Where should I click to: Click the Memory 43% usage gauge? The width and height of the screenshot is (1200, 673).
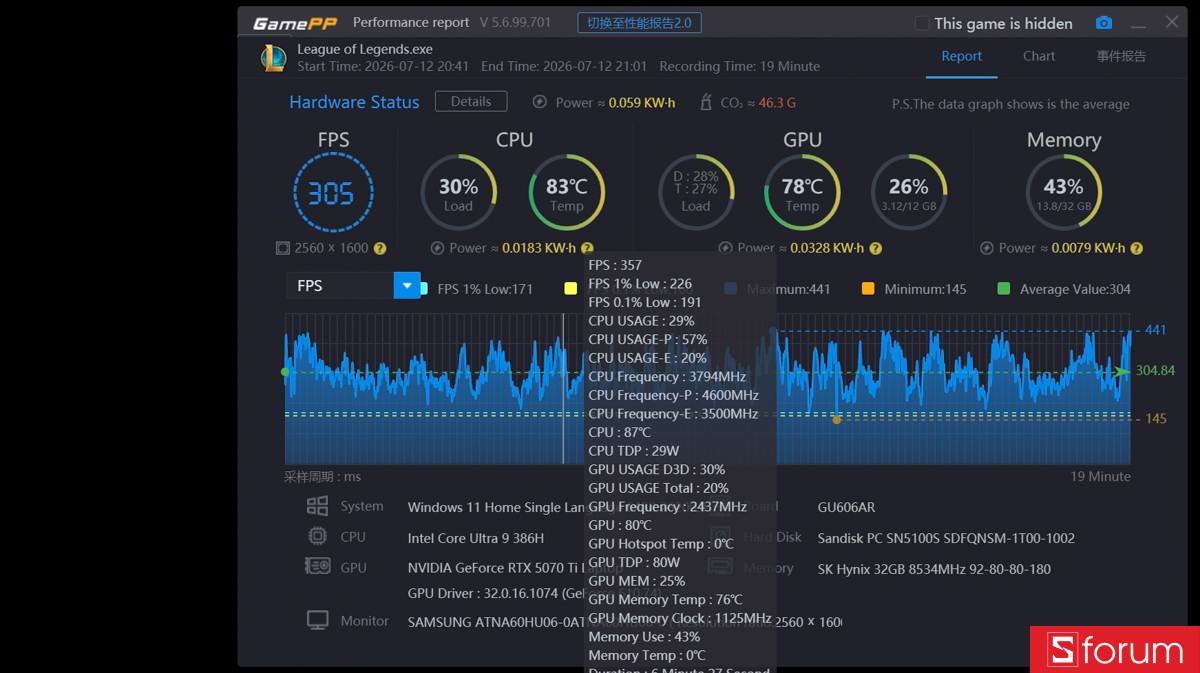point(1063,193)
